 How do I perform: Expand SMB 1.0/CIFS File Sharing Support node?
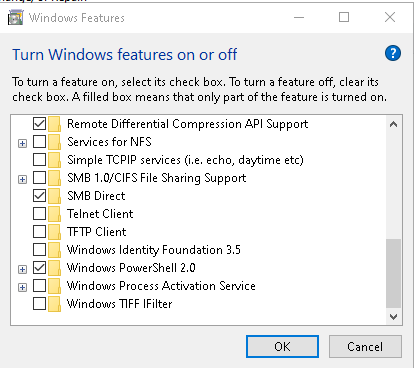tap(22, 179)
